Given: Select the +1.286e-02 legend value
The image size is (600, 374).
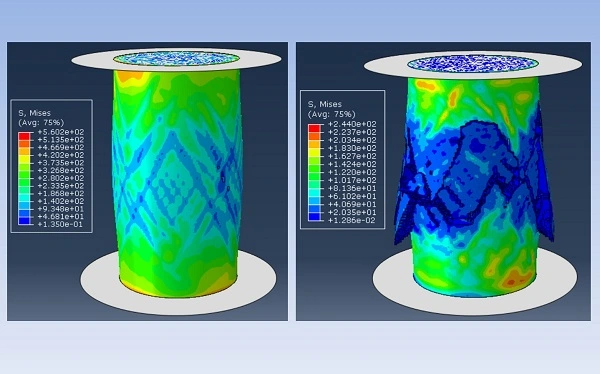Looking at the screenshot, I should (x=352, y=220).
